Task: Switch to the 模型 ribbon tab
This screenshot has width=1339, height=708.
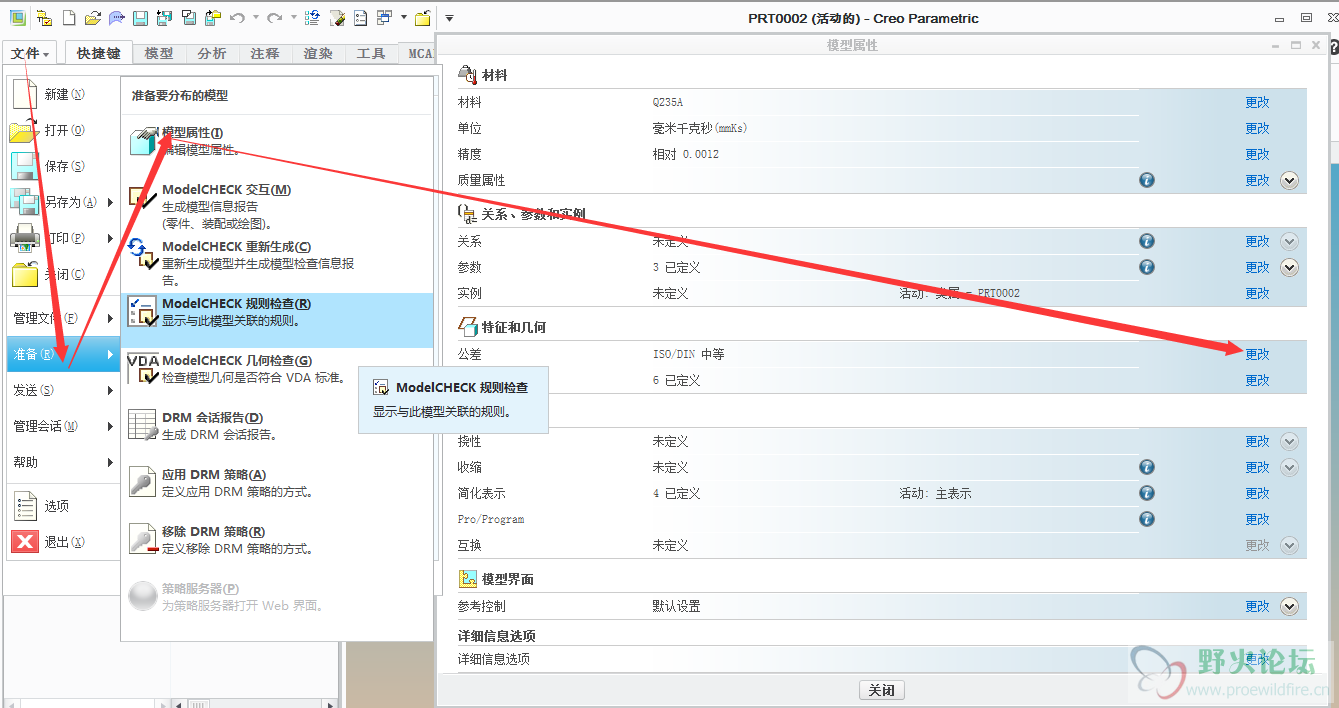Action: (159, 53)
